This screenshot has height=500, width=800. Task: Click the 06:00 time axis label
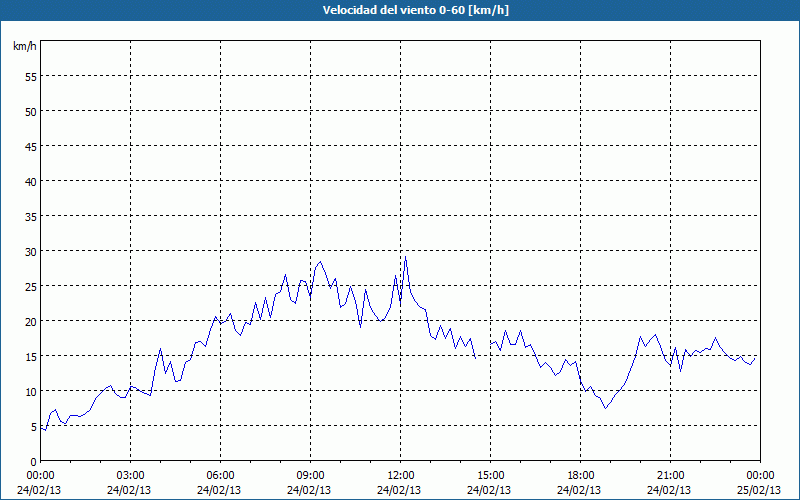pyautogui.click(x=220, y=476)
